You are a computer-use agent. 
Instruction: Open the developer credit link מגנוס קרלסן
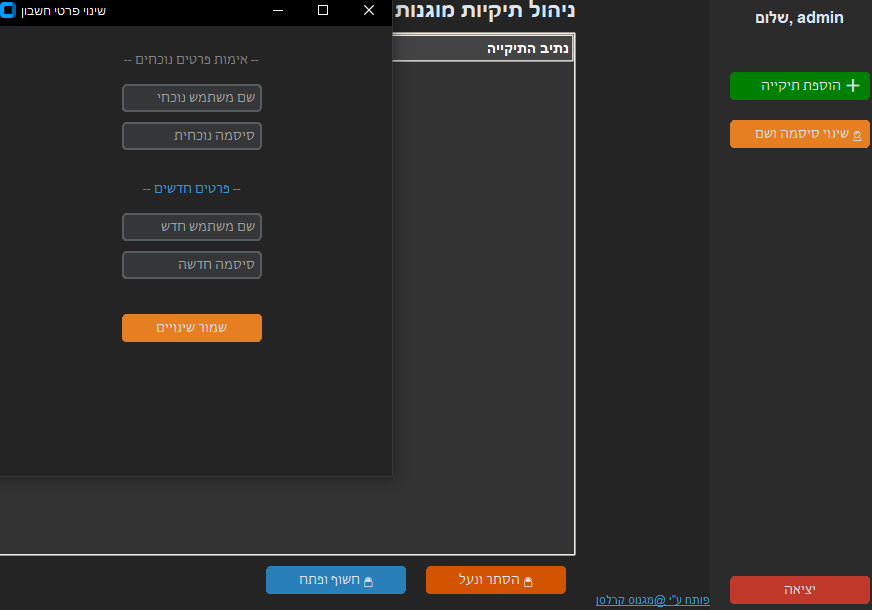tap(652, 600)
